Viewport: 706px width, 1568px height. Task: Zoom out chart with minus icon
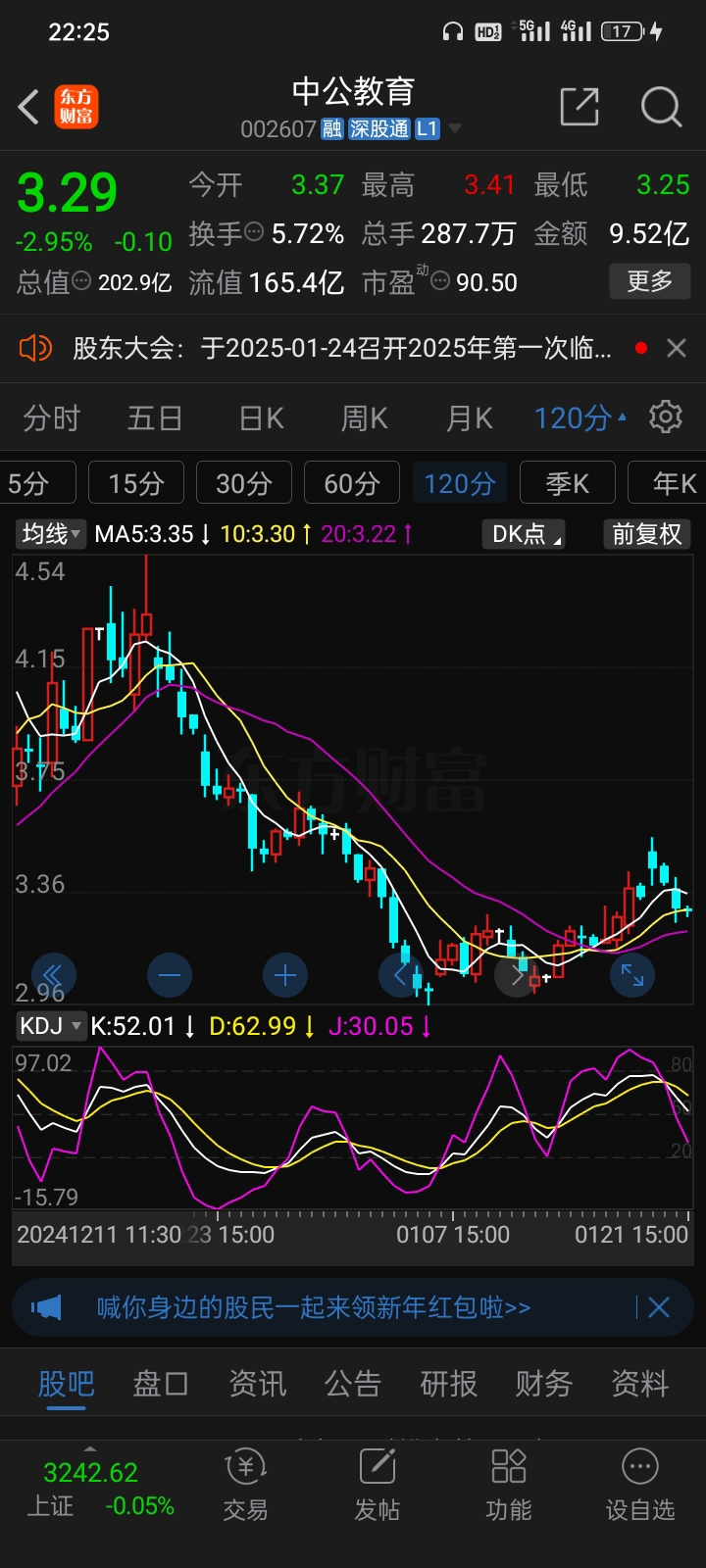169,975
